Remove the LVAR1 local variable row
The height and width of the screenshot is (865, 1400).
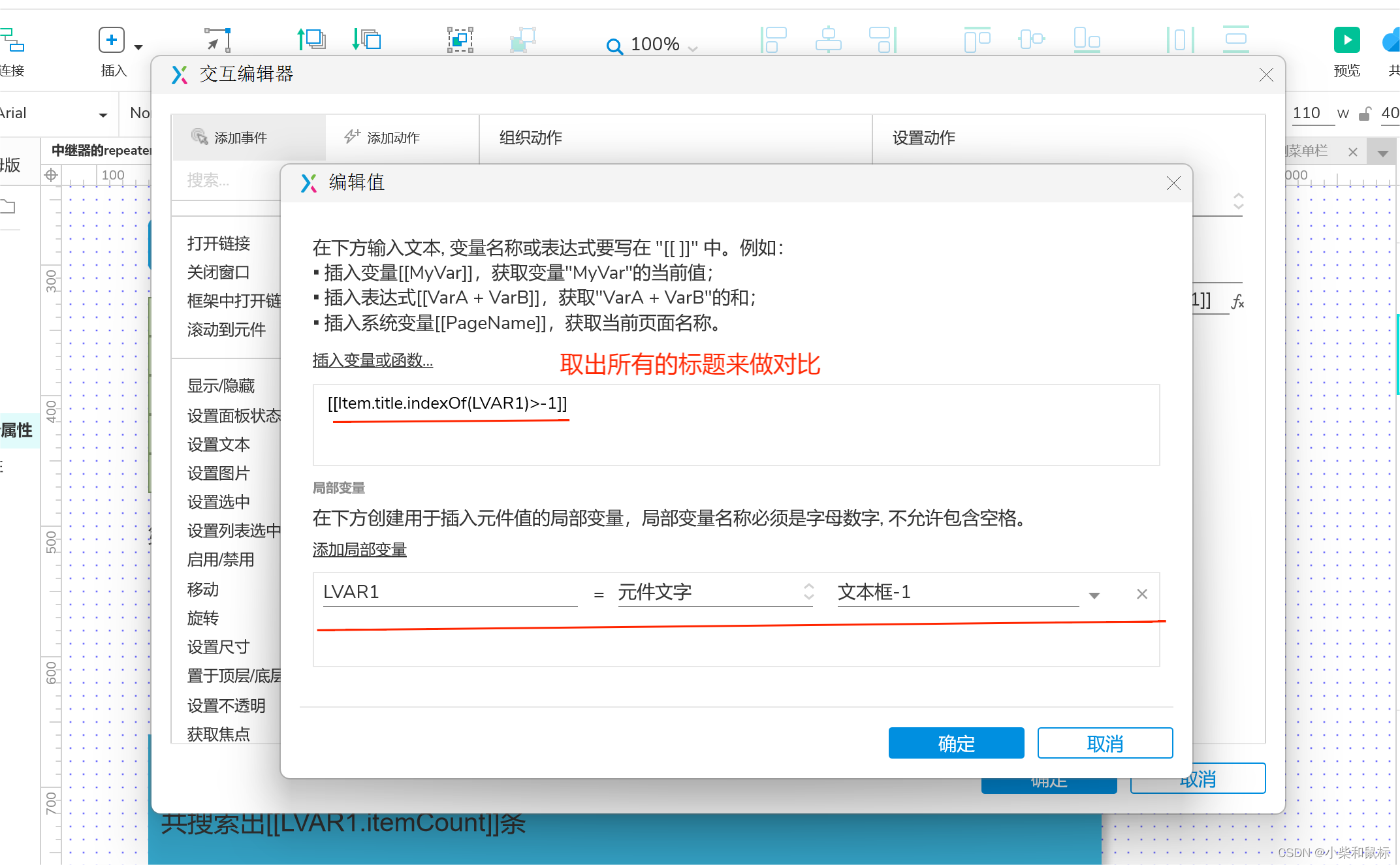[1141, 594]
